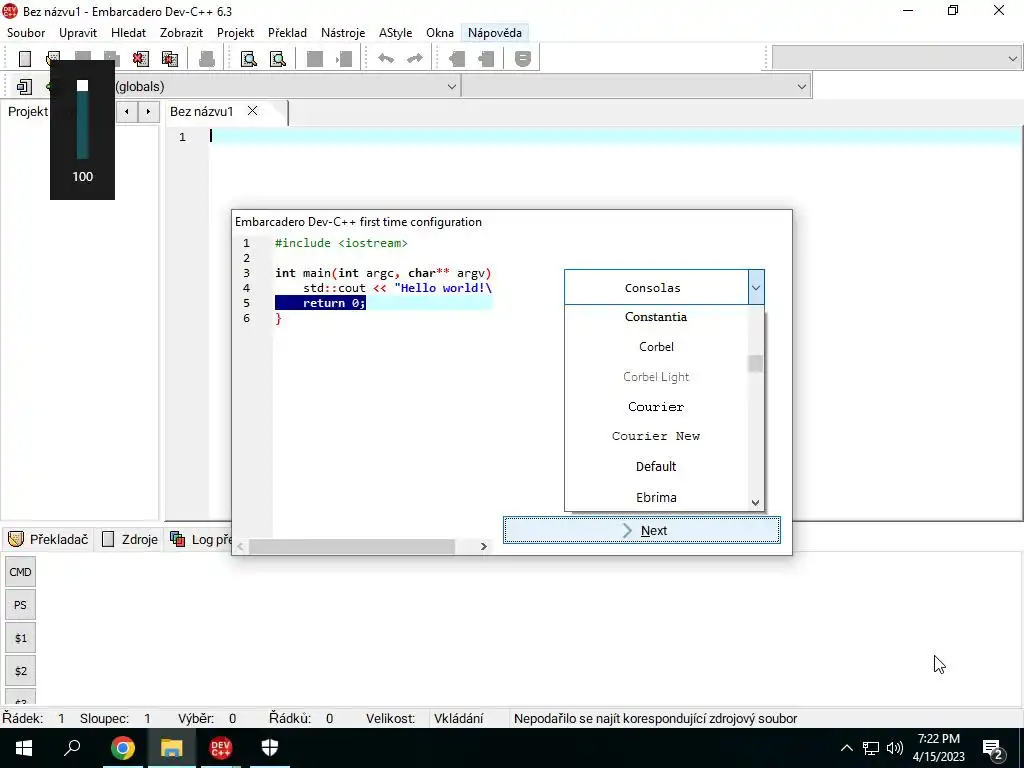Open Replace via second magnifier icon
1024x768 pixels.
(x=278, y=59)
